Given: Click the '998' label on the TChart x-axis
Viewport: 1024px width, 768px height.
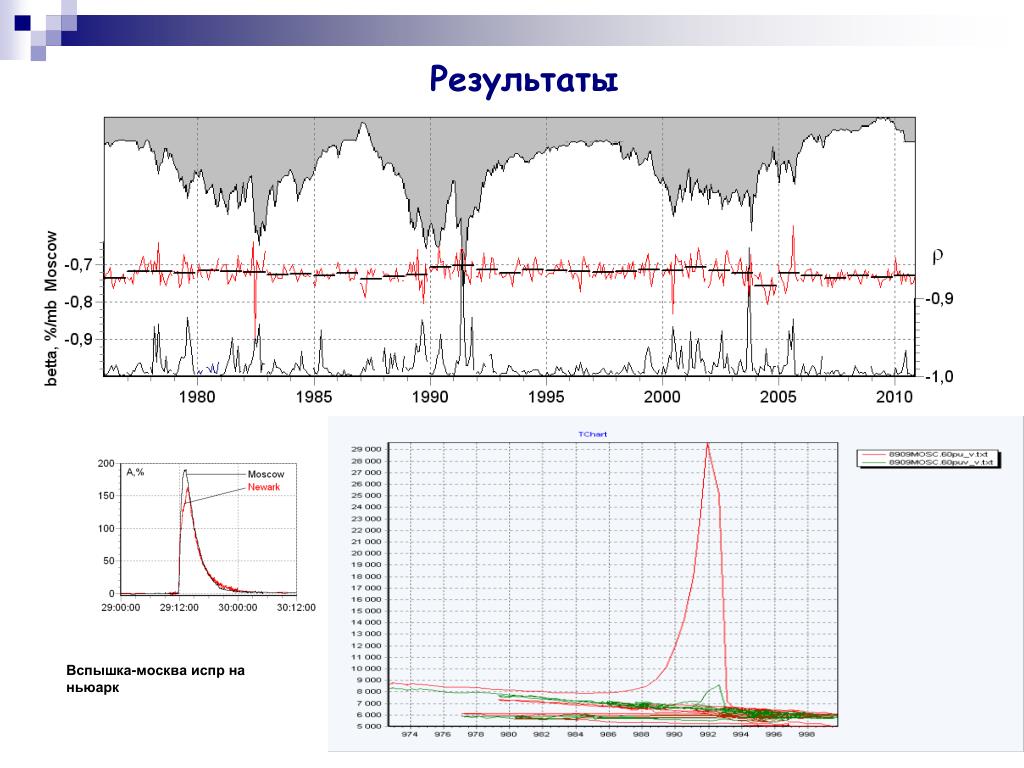Looking at the screenshot, I should tap(807, 735).
